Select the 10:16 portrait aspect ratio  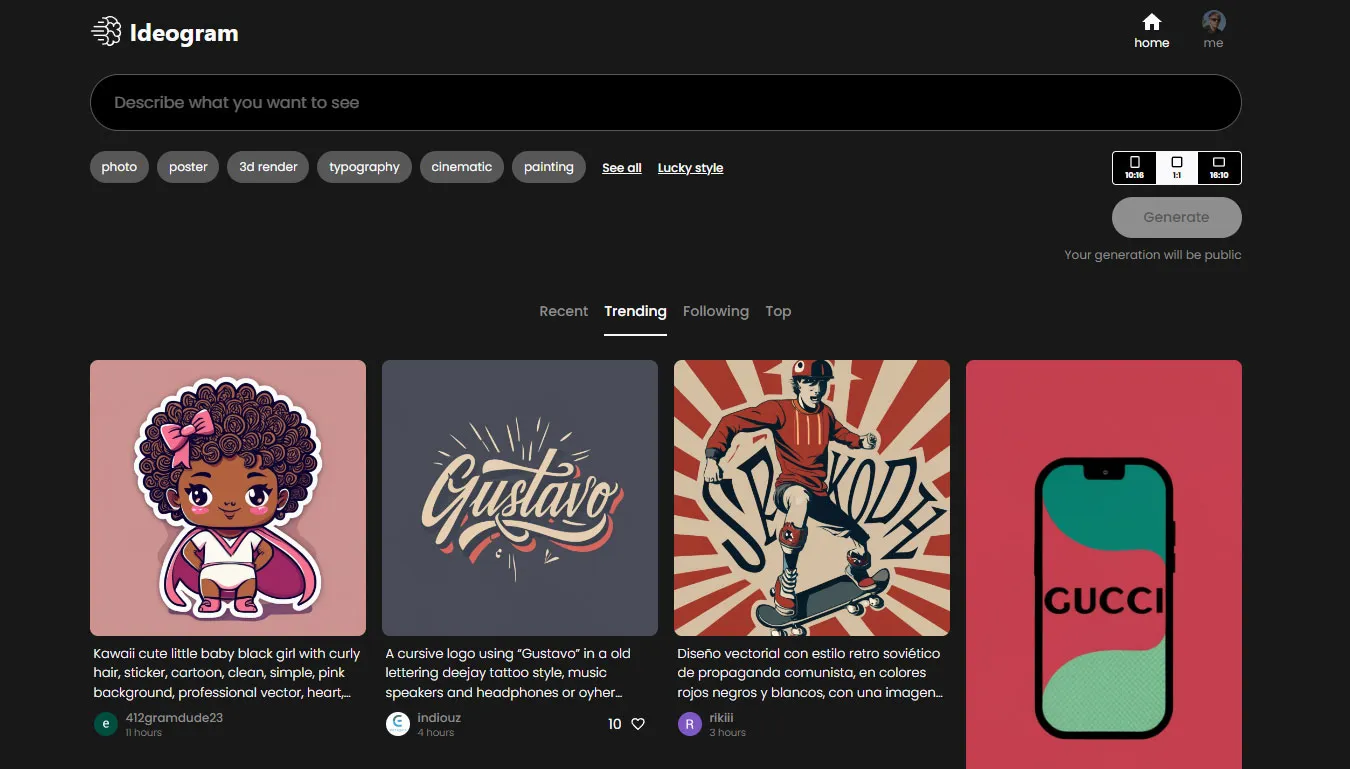[1134, 168]
